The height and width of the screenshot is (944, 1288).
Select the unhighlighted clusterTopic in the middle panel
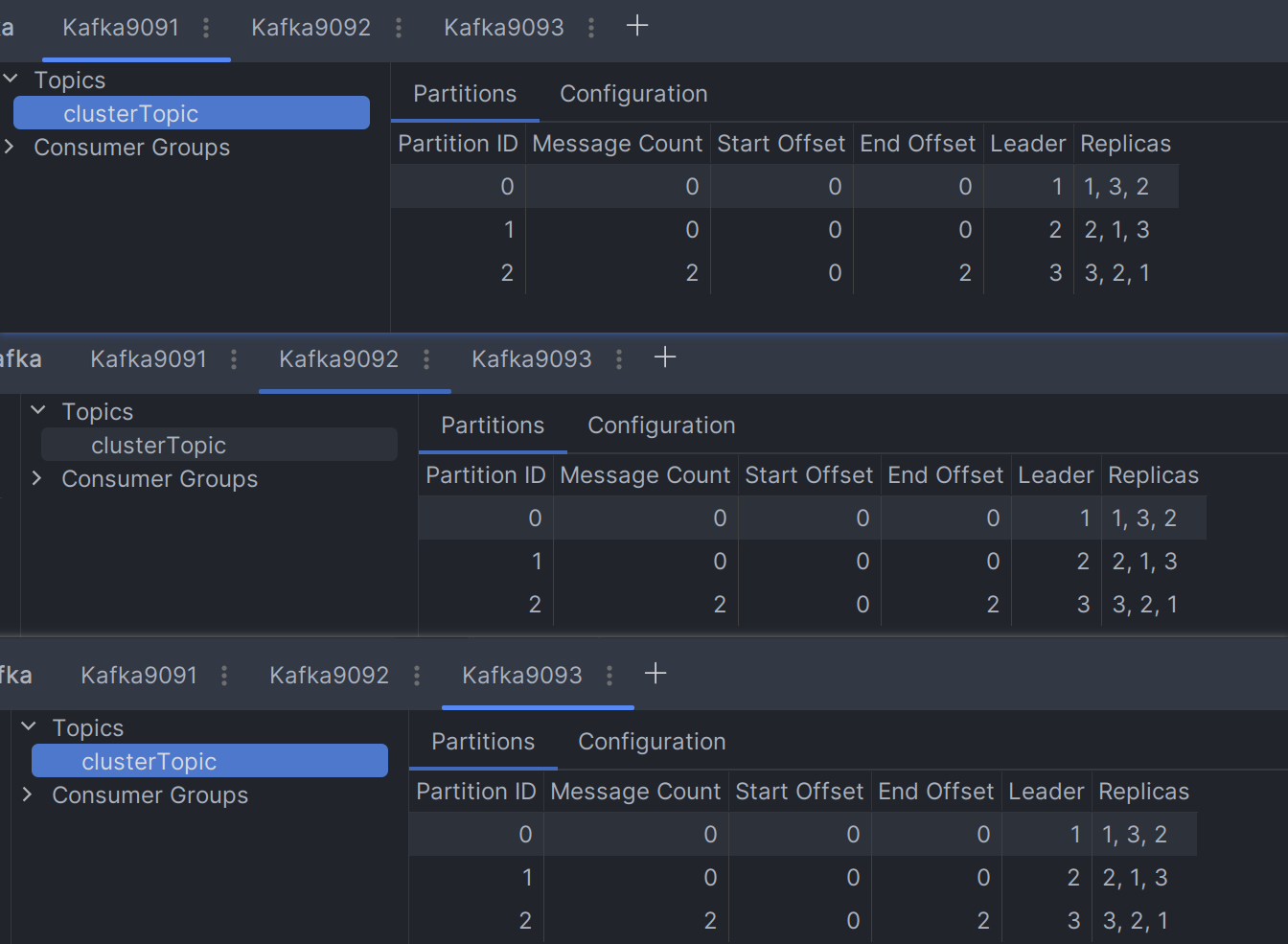159,446
